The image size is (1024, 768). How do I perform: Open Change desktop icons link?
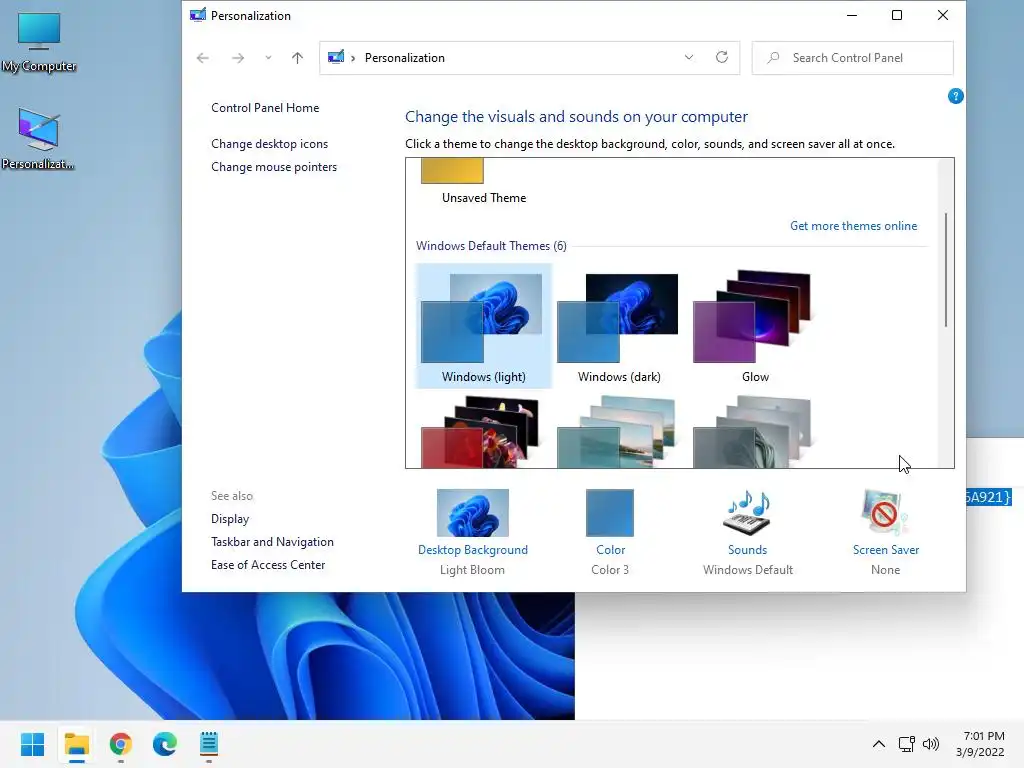coord(269,144)
